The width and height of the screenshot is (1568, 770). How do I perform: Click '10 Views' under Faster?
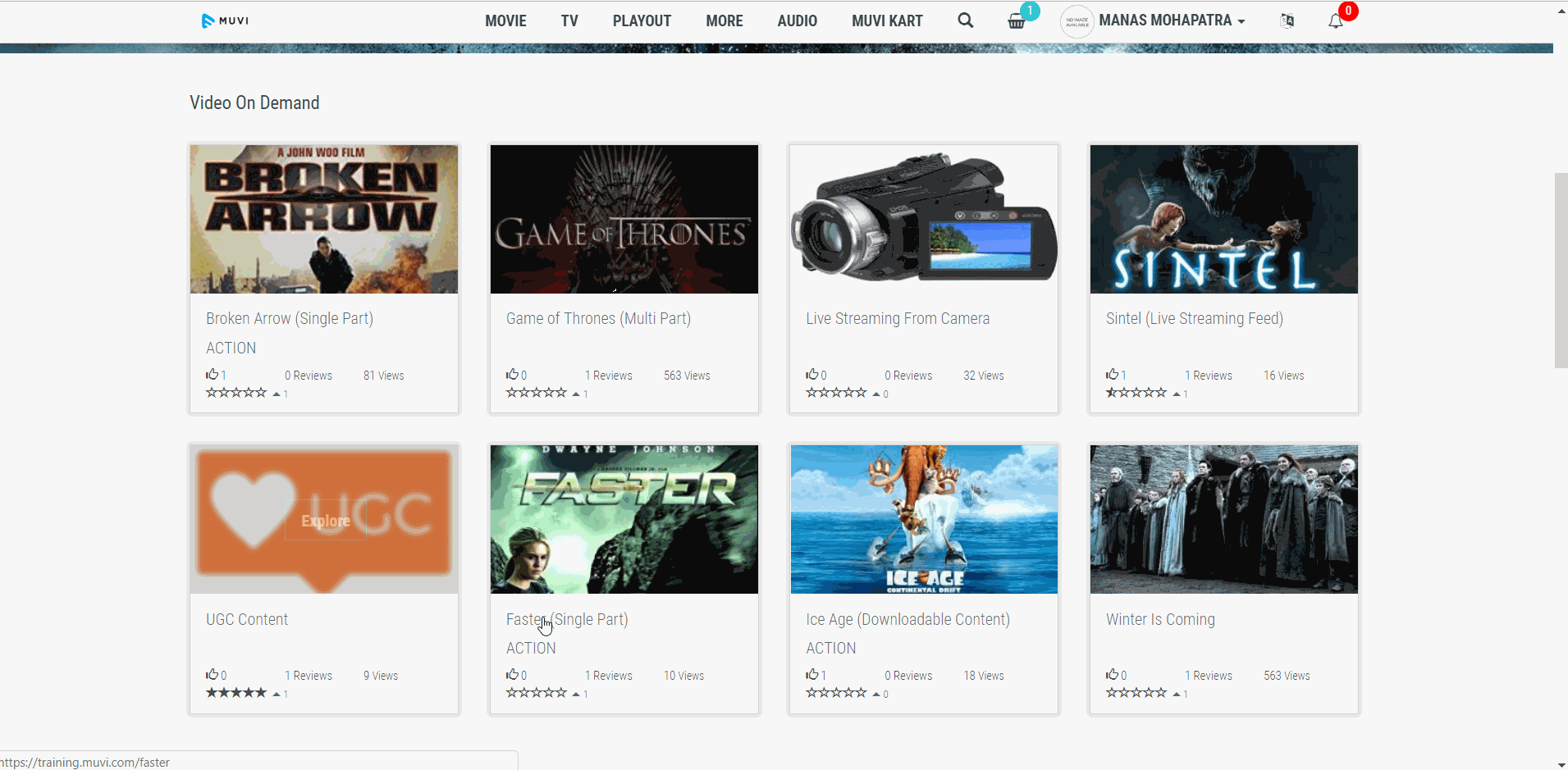click(x=684, y=676)
